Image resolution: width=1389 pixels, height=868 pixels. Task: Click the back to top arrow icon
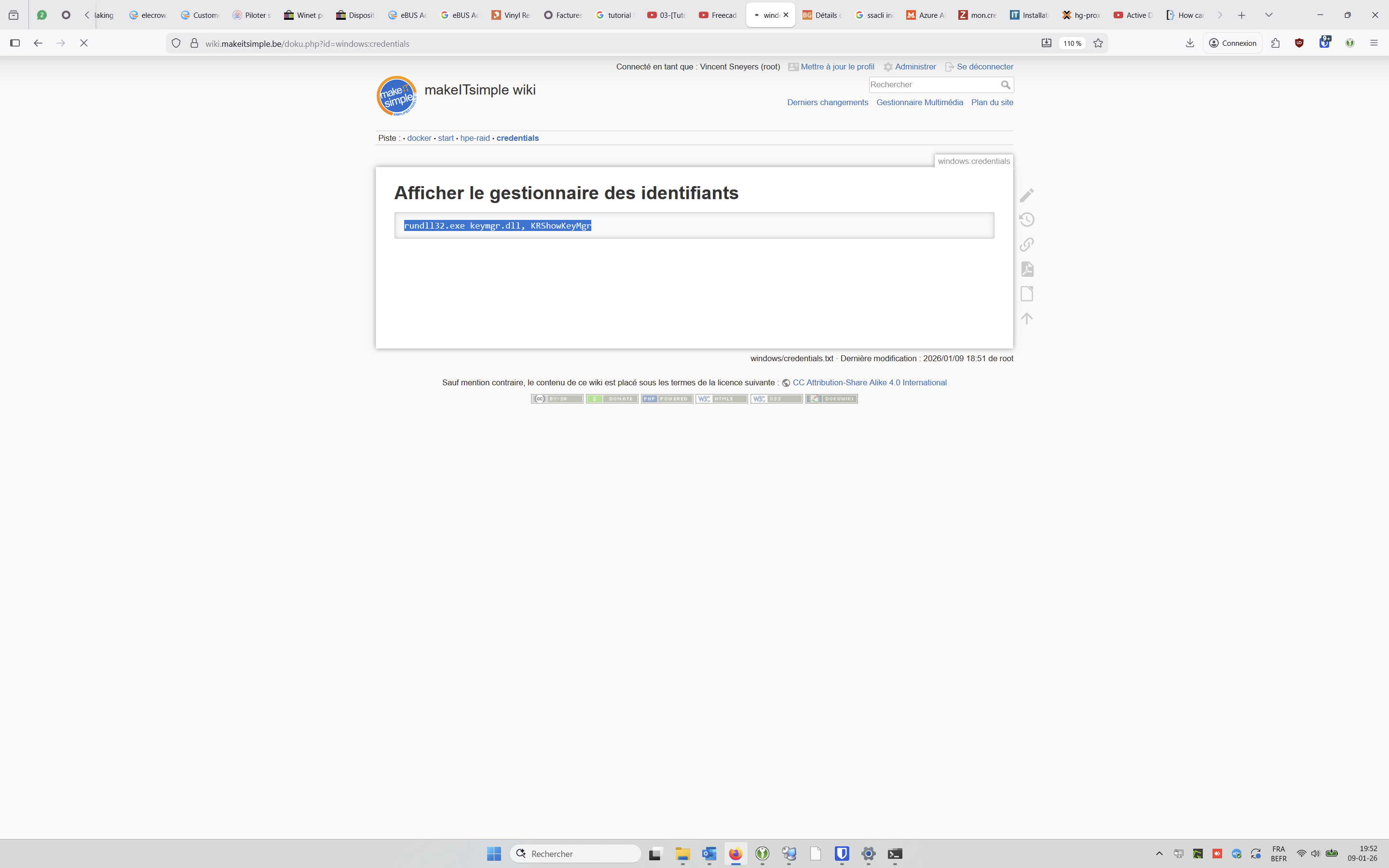click(x=1026, y=318)
